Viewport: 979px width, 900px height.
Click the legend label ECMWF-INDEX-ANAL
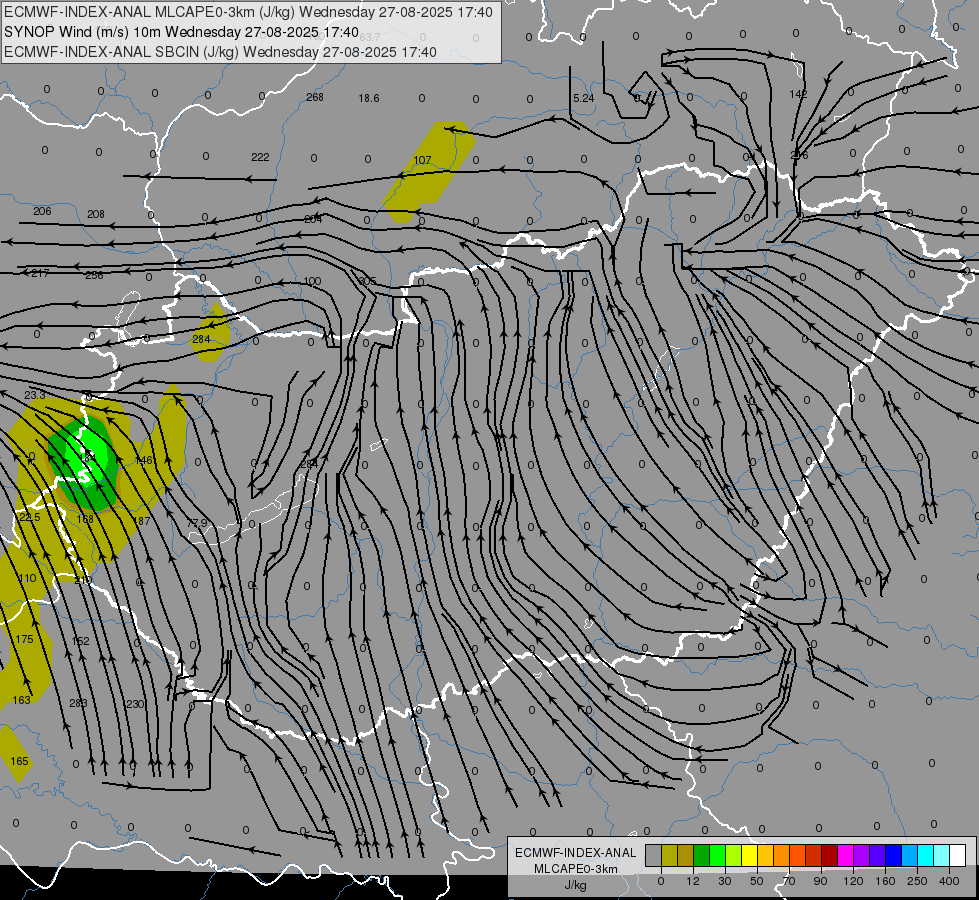[575, 853]
